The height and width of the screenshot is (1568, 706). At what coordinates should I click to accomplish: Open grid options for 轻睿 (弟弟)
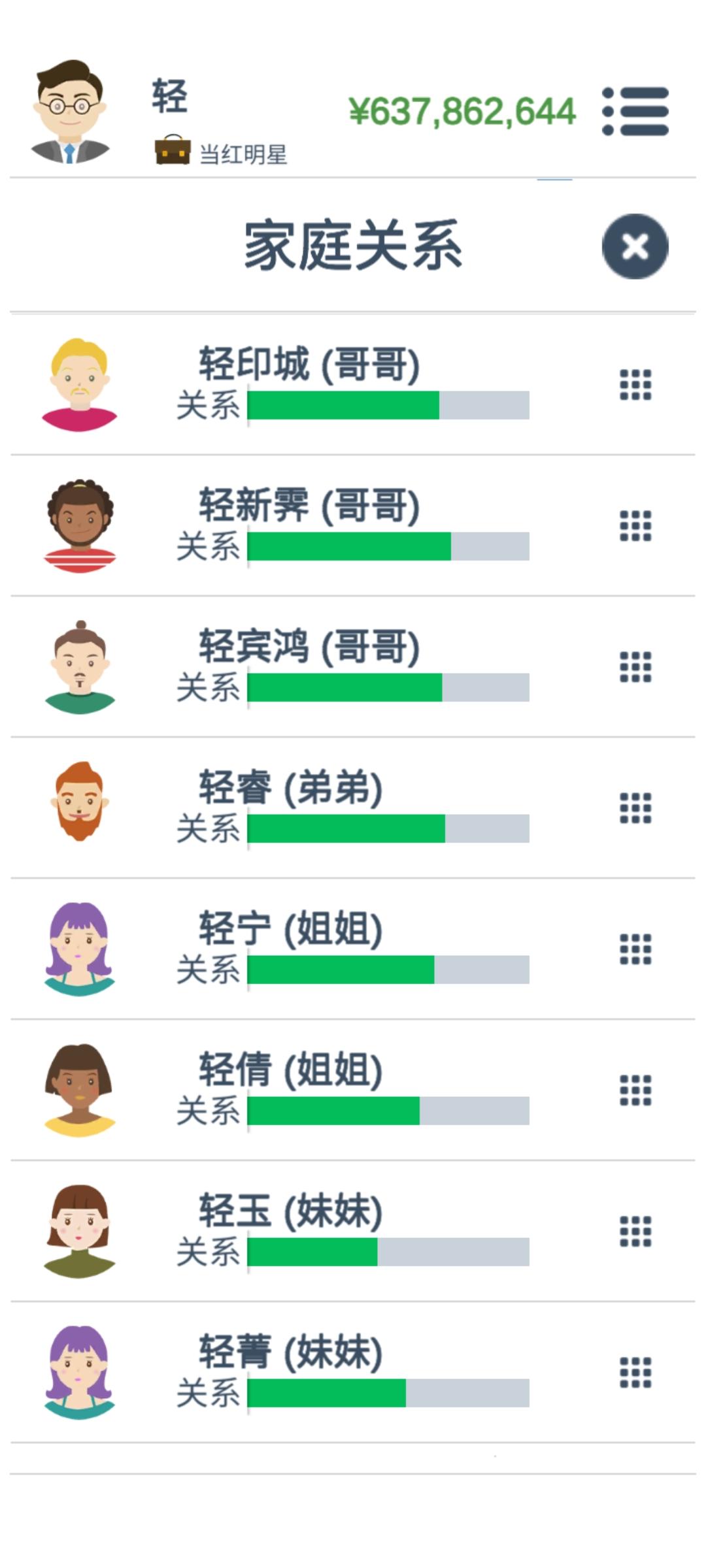tap(635, 808)
